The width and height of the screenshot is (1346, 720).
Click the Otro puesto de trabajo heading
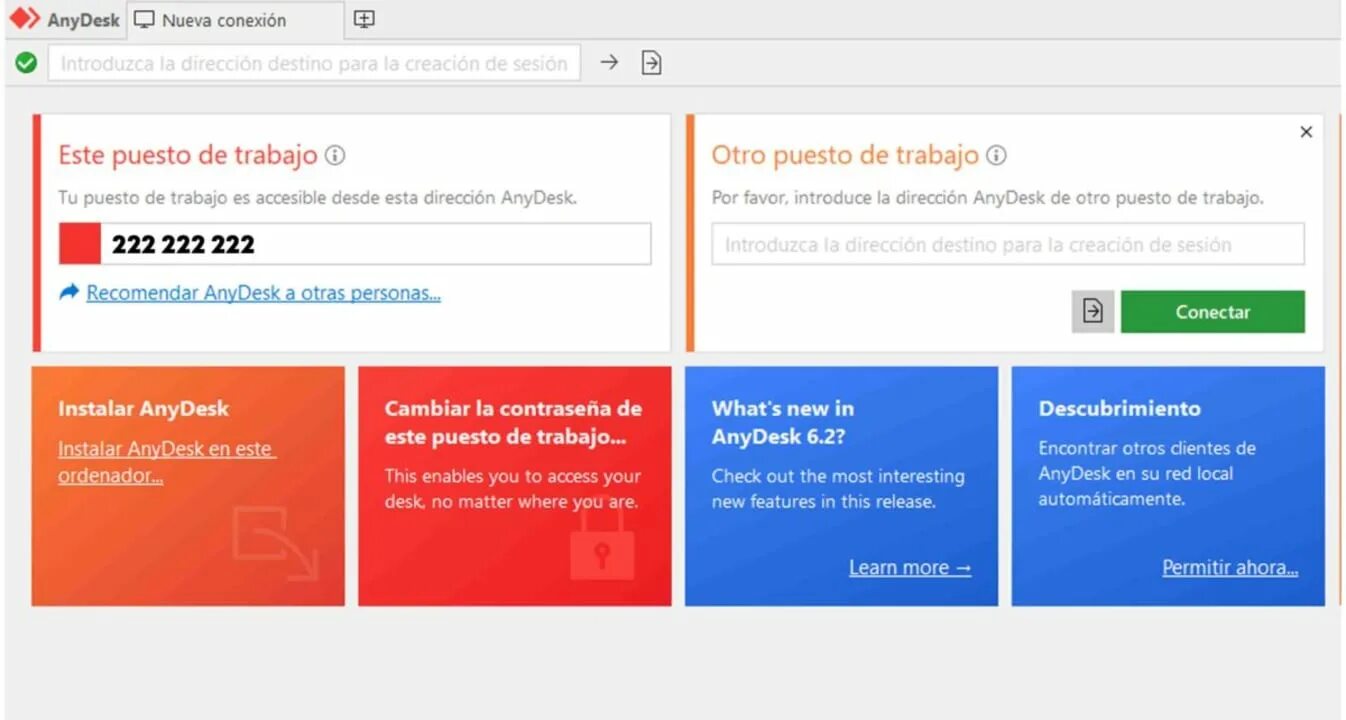(845, 155)
